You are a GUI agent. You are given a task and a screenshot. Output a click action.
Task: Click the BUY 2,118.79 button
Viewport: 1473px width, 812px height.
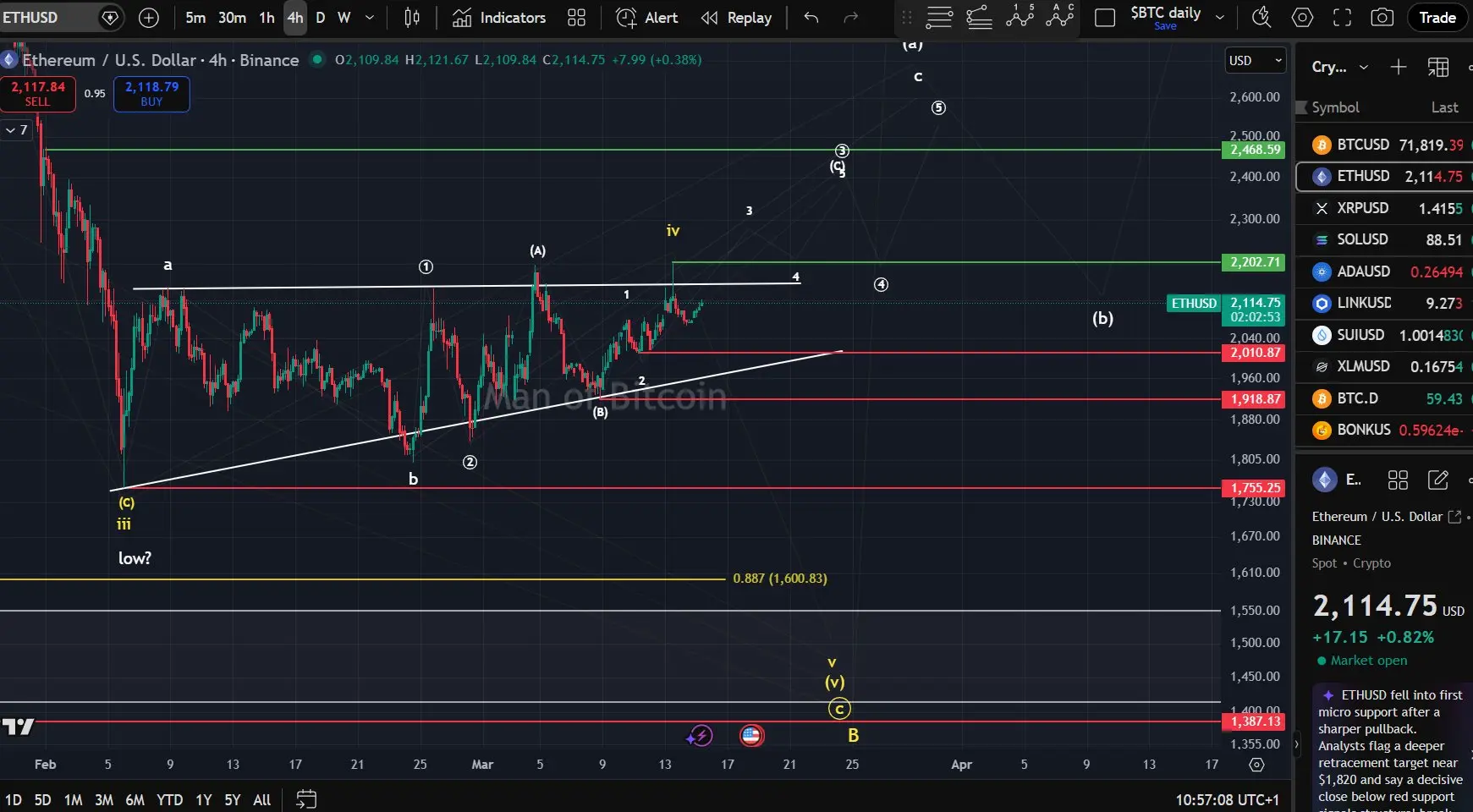pos(151,94)
